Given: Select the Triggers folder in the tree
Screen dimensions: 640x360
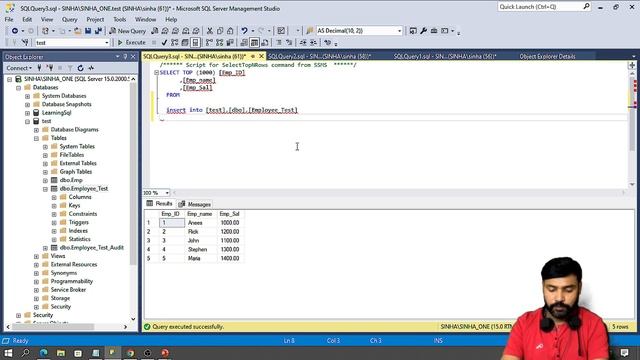Looking at the screenshot, I should click(x=78, y=222).
